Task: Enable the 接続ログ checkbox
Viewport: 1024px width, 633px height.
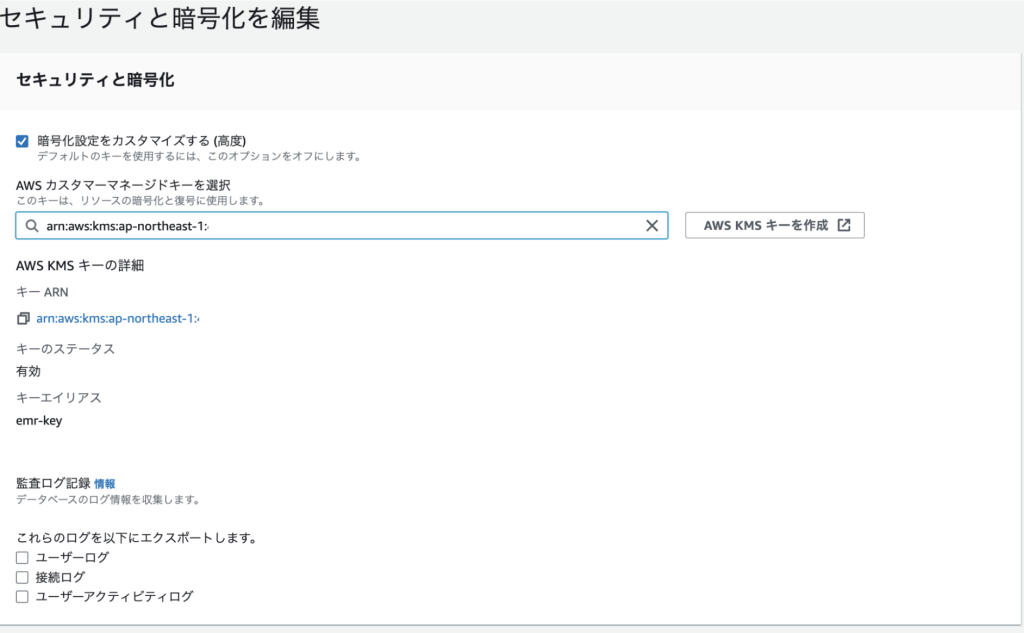Action: [22, 577]
